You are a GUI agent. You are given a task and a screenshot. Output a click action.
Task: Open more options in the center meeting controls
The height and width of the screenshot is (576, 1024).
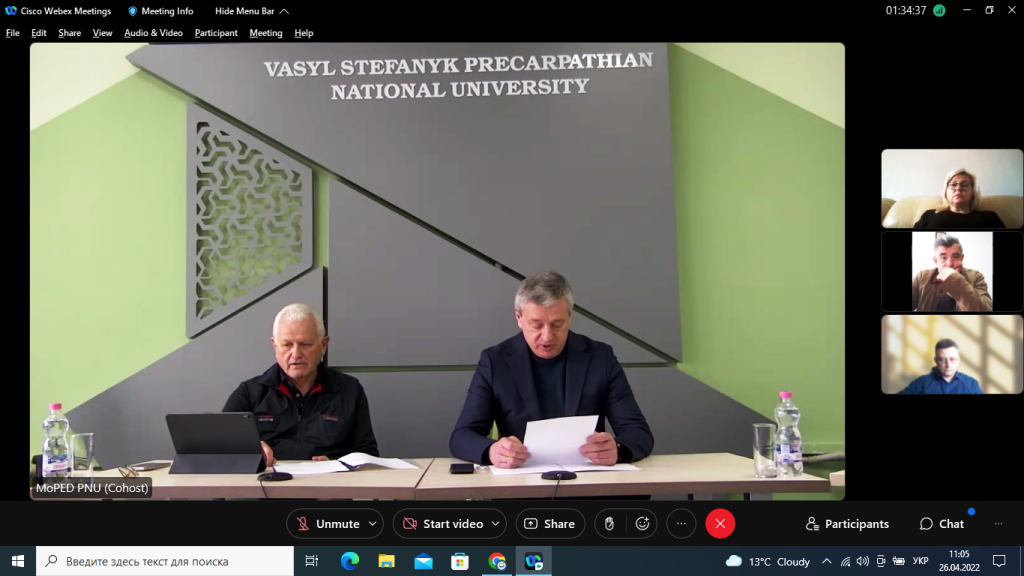(x=681, y=524)
